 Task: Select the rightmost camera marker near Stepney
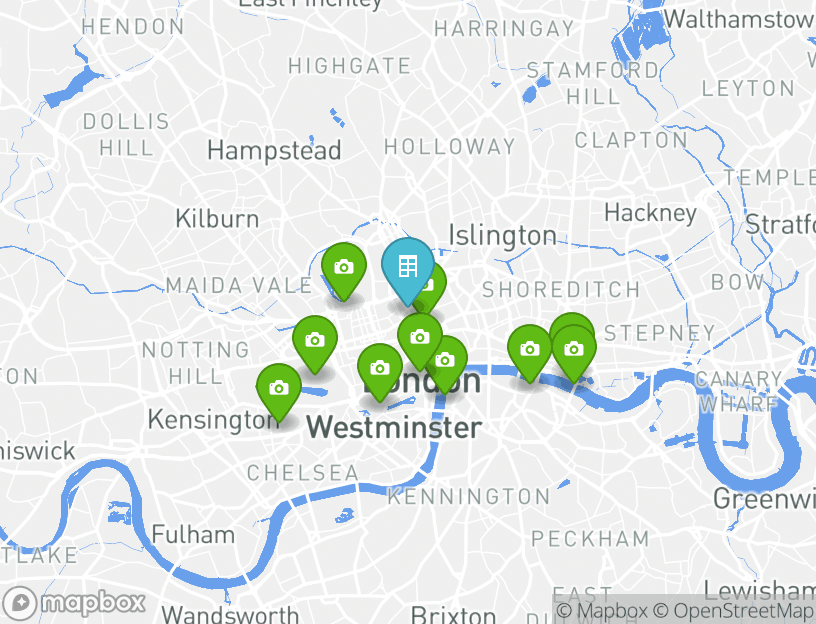pyautogui.click(x=574, y=349)
